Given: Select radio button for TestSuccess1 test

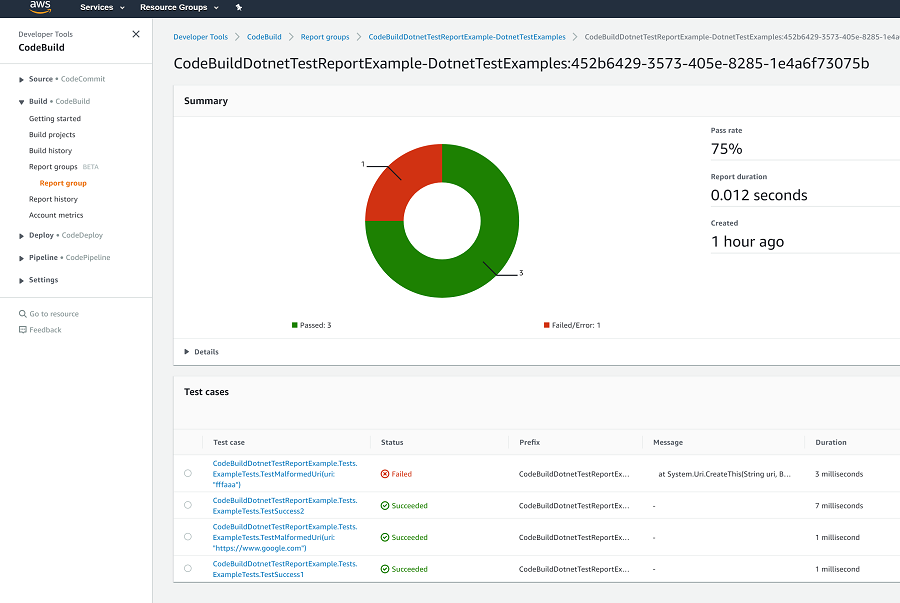Looking at the screenshot, I should [188, 568].
